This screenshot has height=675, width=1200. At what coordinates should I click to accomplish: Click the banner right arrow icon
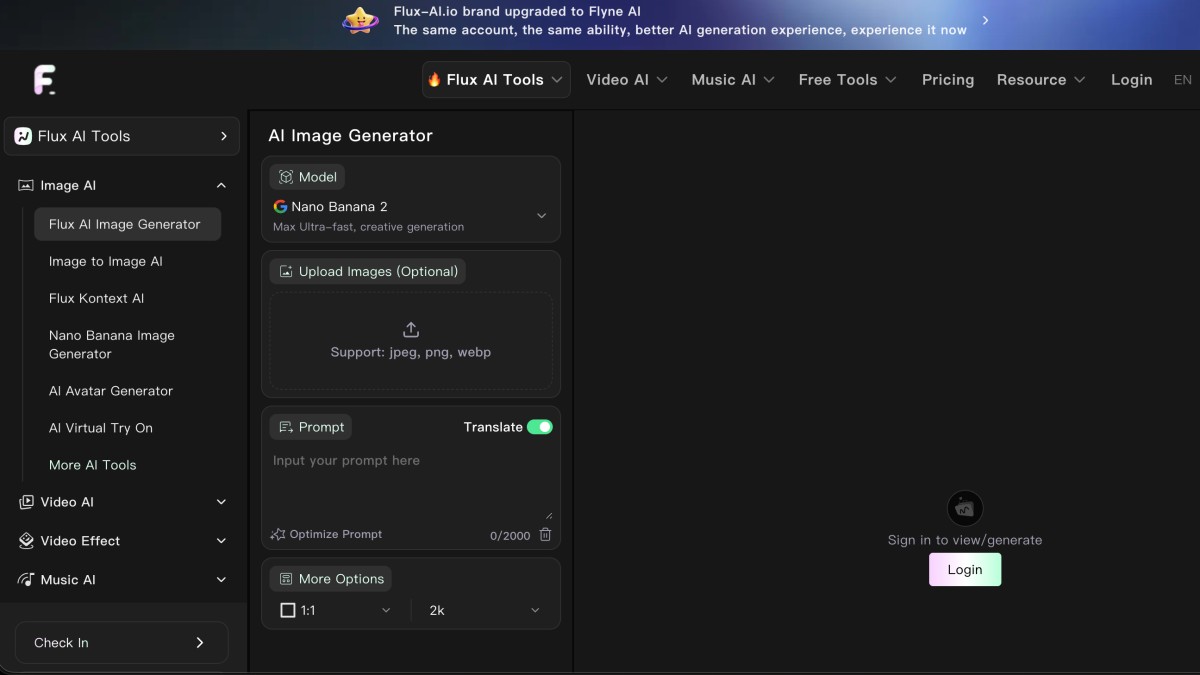[985, 20]
